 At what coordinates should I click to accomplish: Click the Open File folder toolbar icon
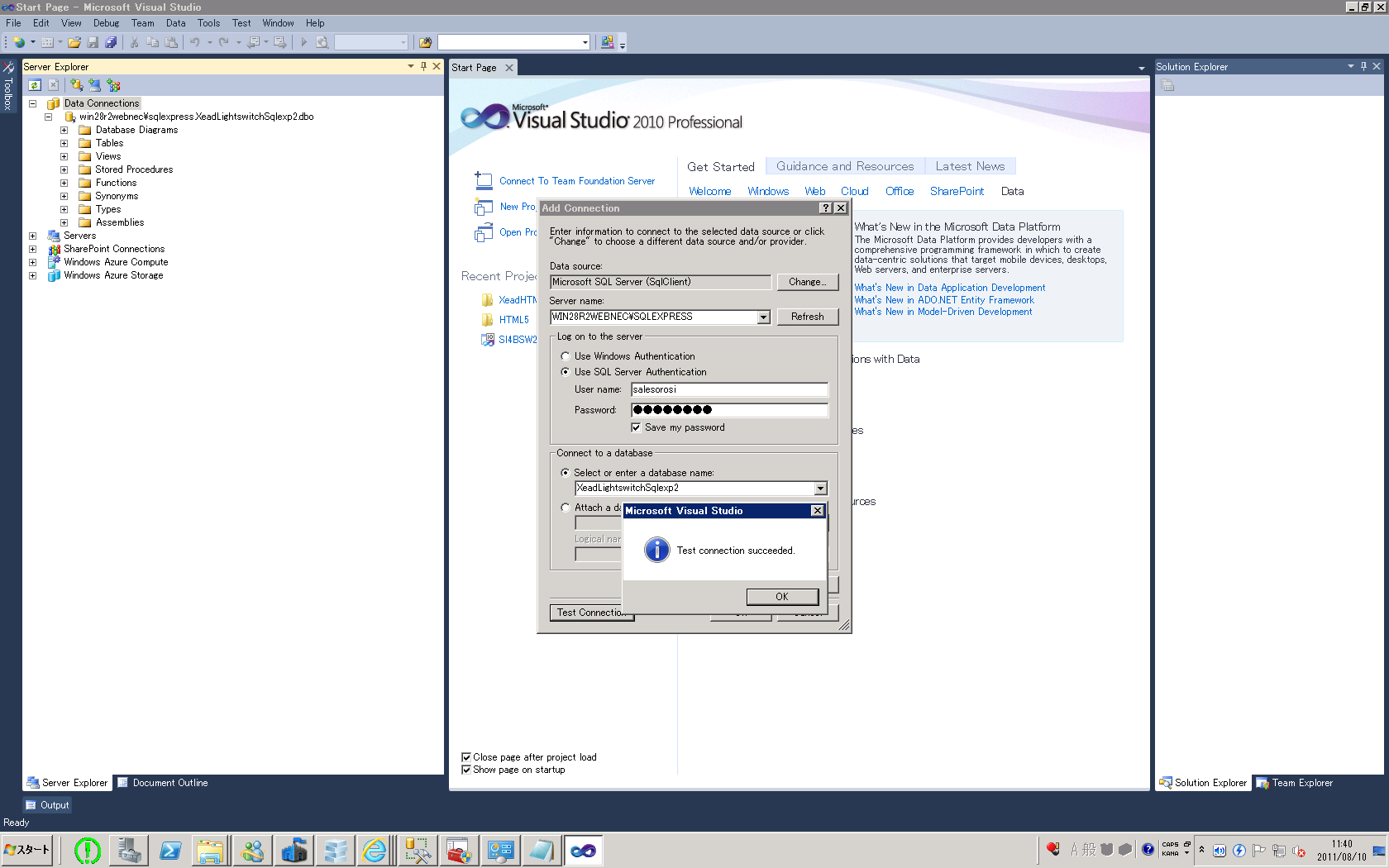(x=74, y=42)
